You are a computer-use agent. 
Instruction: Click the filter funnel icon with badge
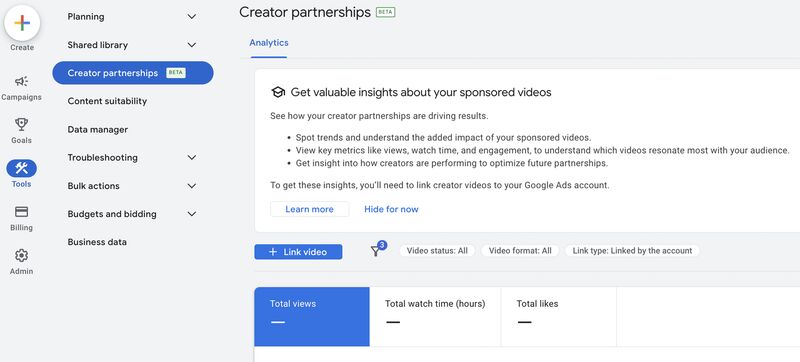pyautogui.click(x=378, y=250)
